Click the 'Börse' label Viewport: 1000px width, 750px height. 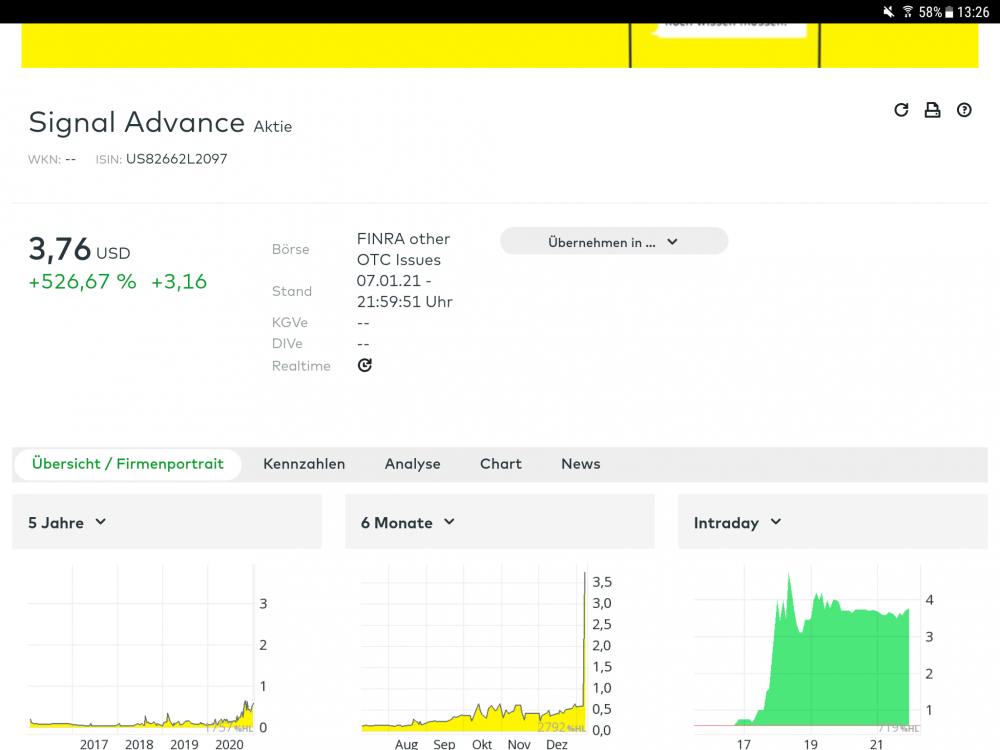(x=290, y=249)
